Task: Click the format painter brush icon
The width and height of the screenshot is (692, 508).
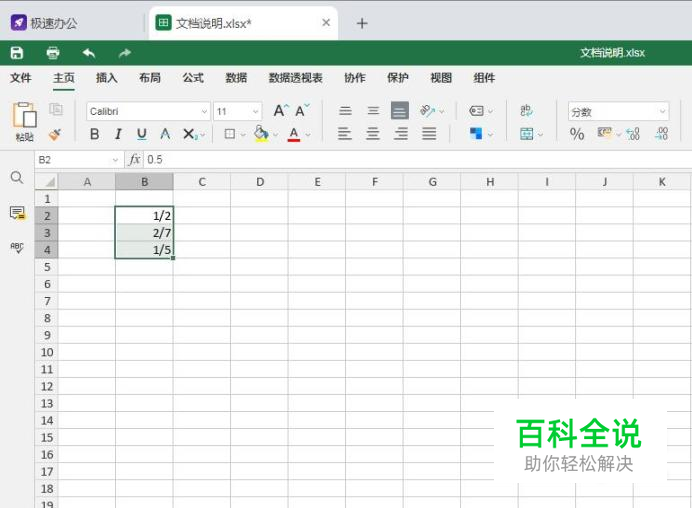Action: click(55, 134)
